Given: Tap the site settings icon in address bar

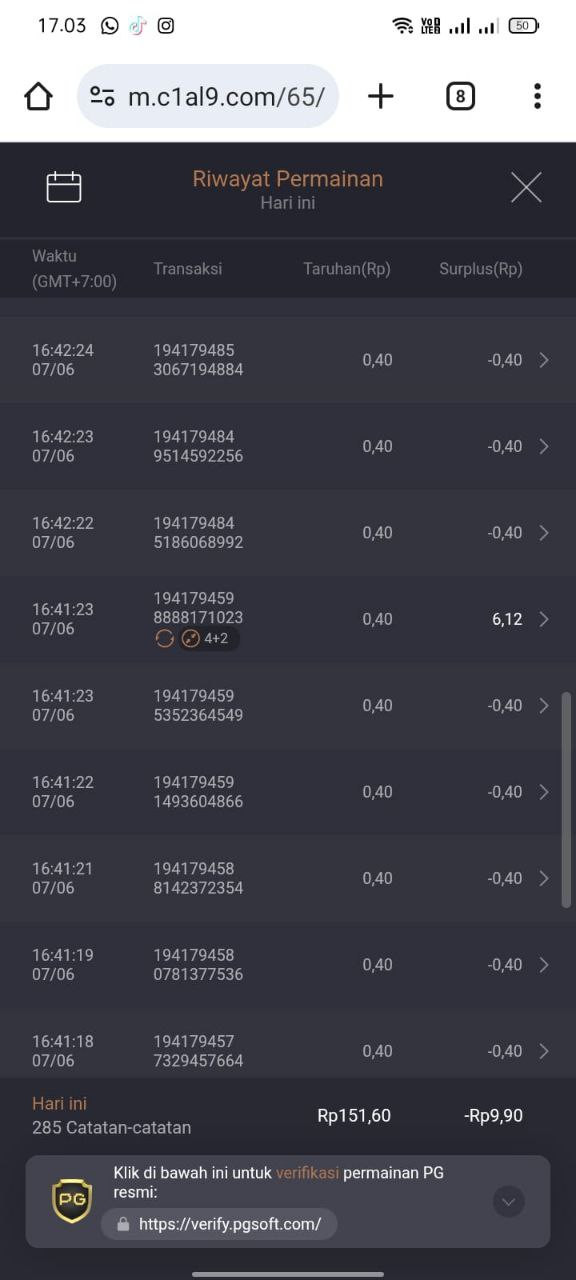Looking at the screenshot, I should [102, 96].
